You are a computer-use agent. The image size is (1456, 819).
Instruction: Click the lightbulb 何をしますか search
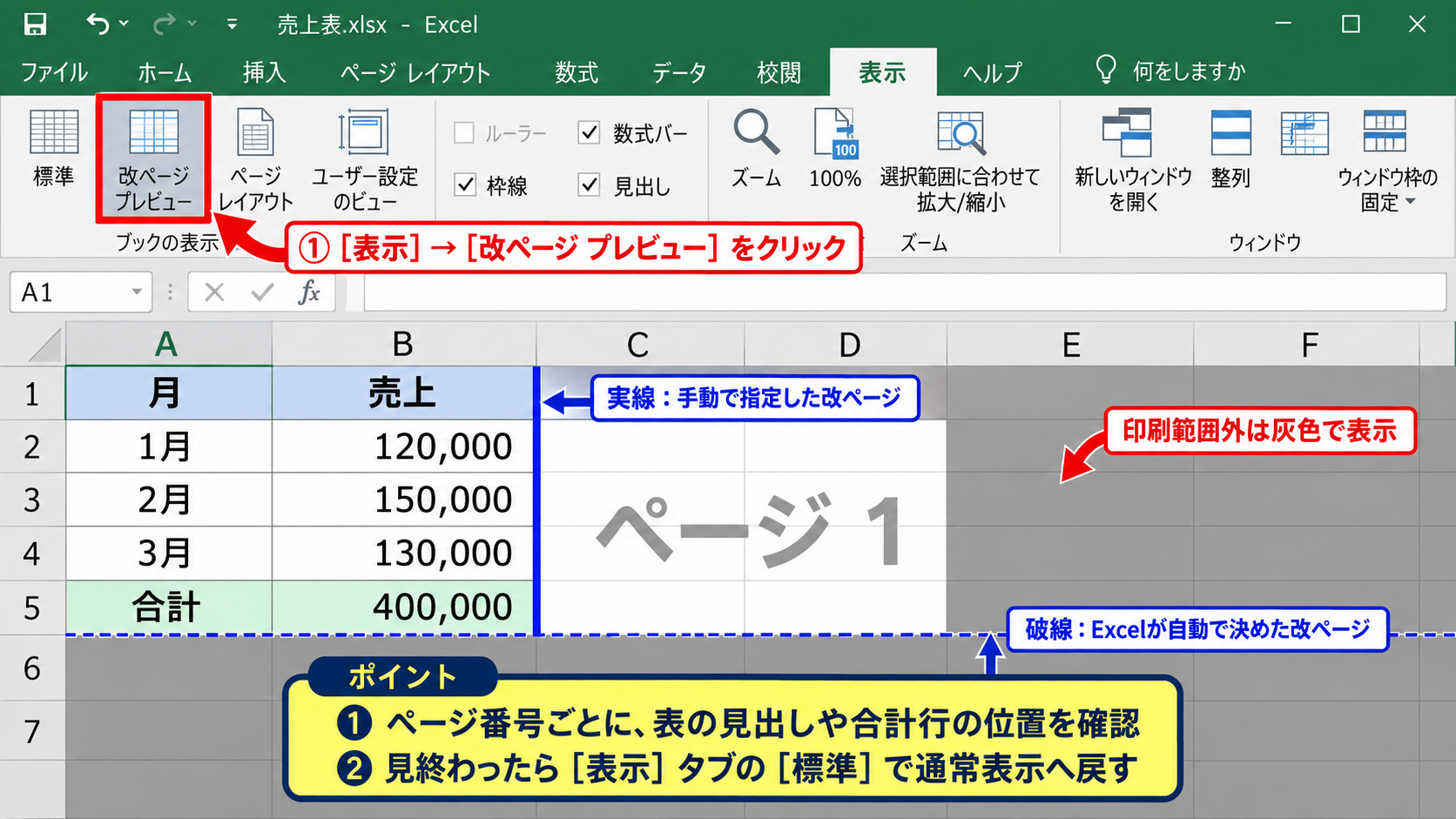pos(1170,70)
